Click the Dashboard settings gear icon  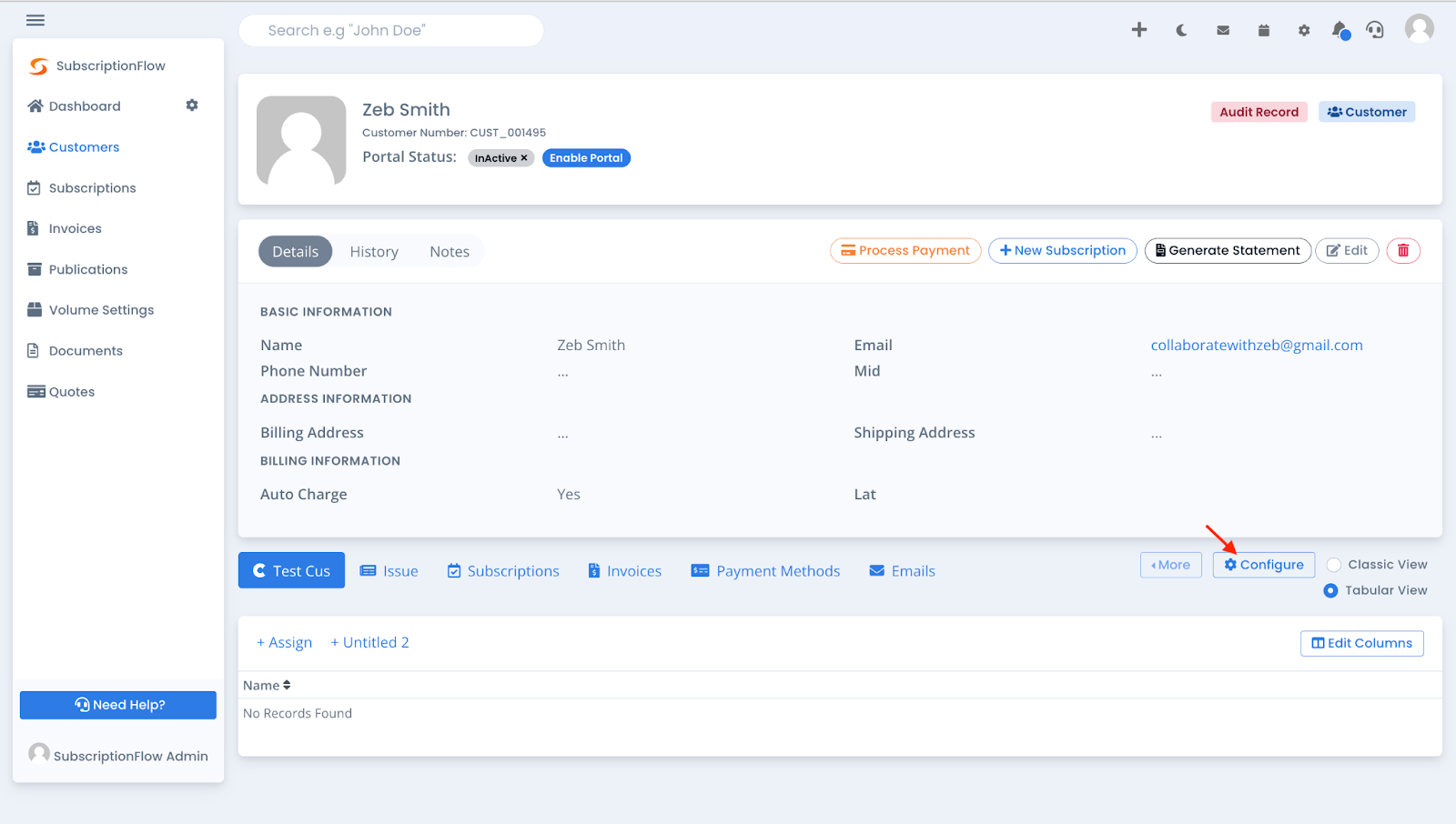tap(192, 106)
